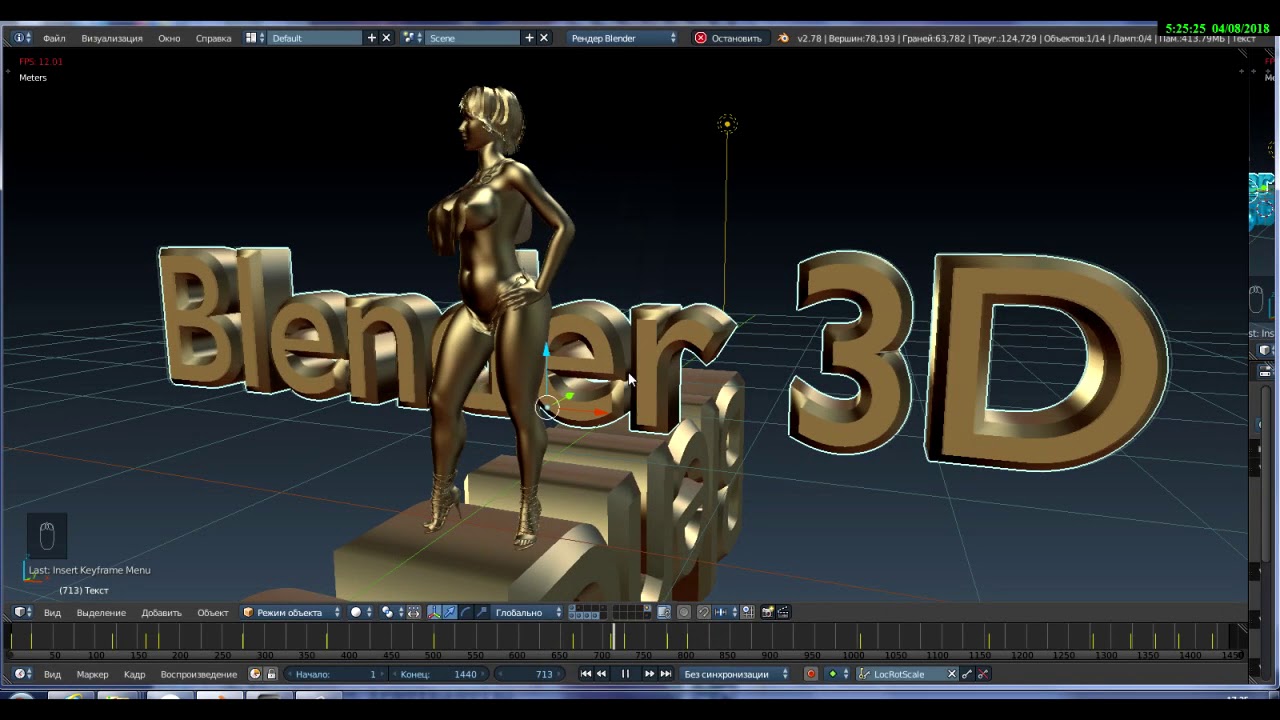1280x720 pixels.
Task: Delete the Default screen layout
Action: tap(386, 38)
